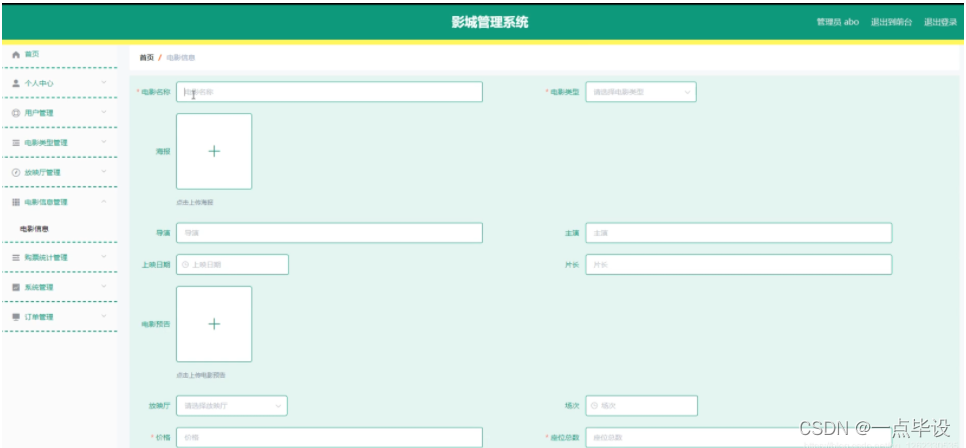This screenshot has width=966, height=448.
Task: Open 用户管理 sidebar menu
Action: pos(60,113)
